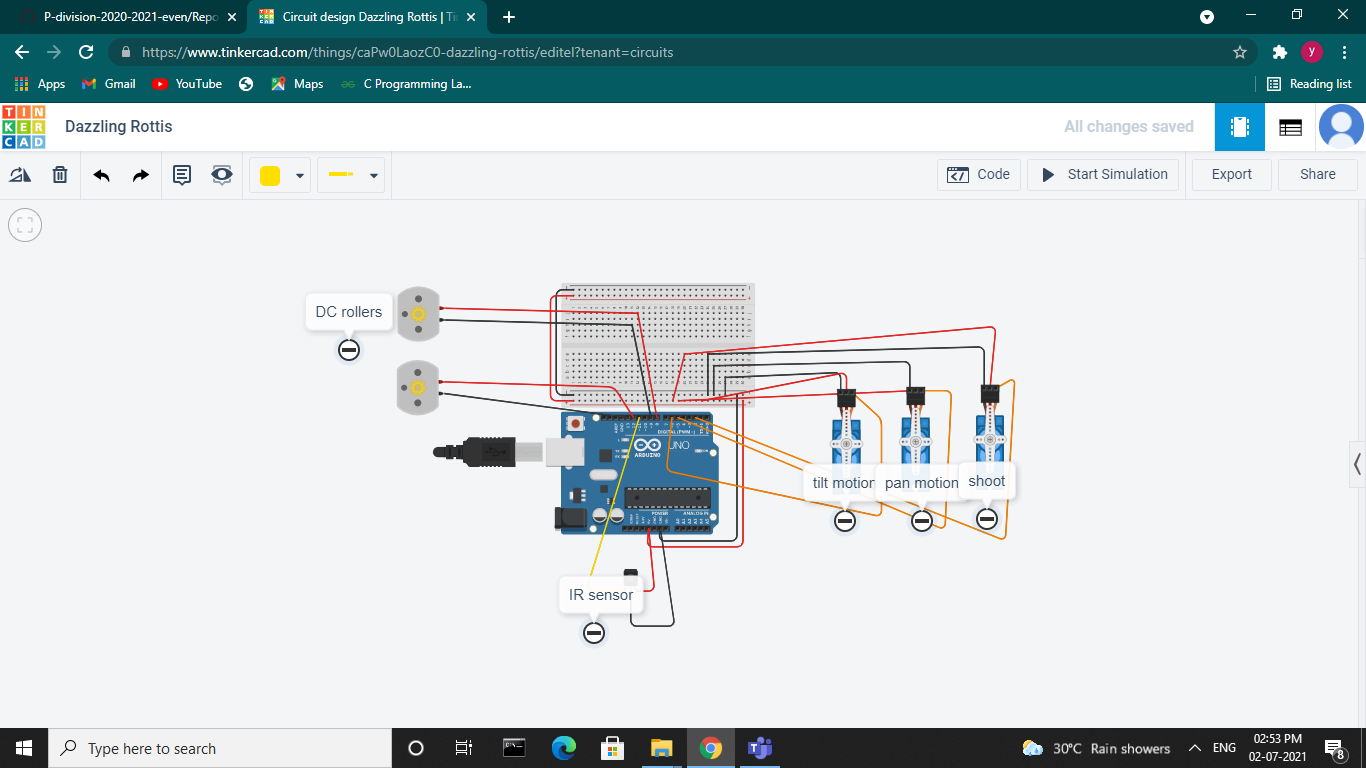Select the shoot annotation label

987,481
